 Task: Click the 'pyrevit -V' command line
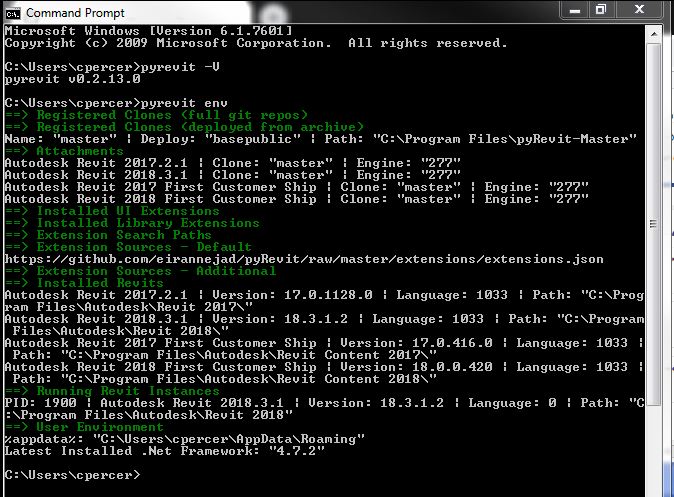click(x=112, y=67)
